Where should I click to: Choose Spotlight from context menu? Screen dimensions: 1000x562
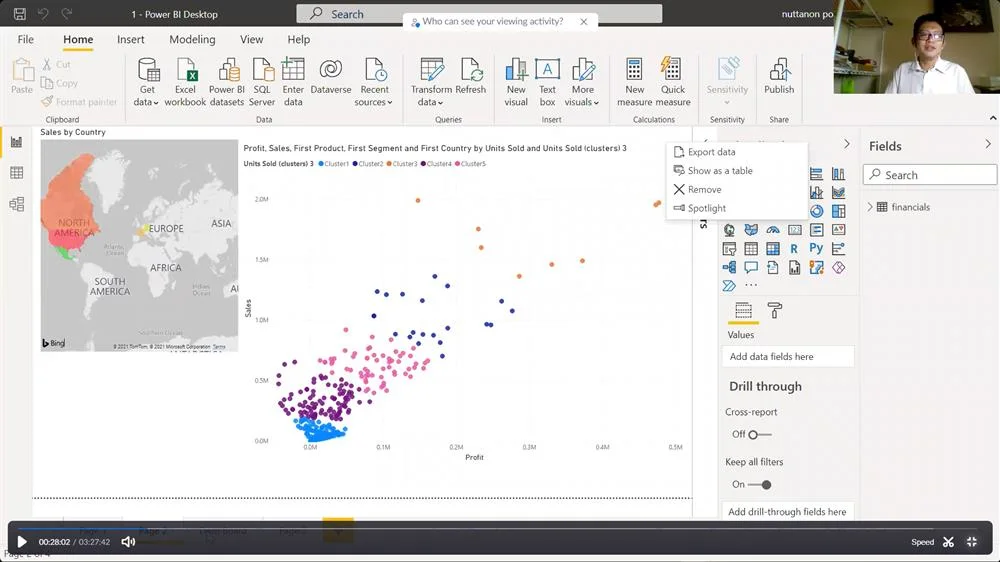[737, 208]
